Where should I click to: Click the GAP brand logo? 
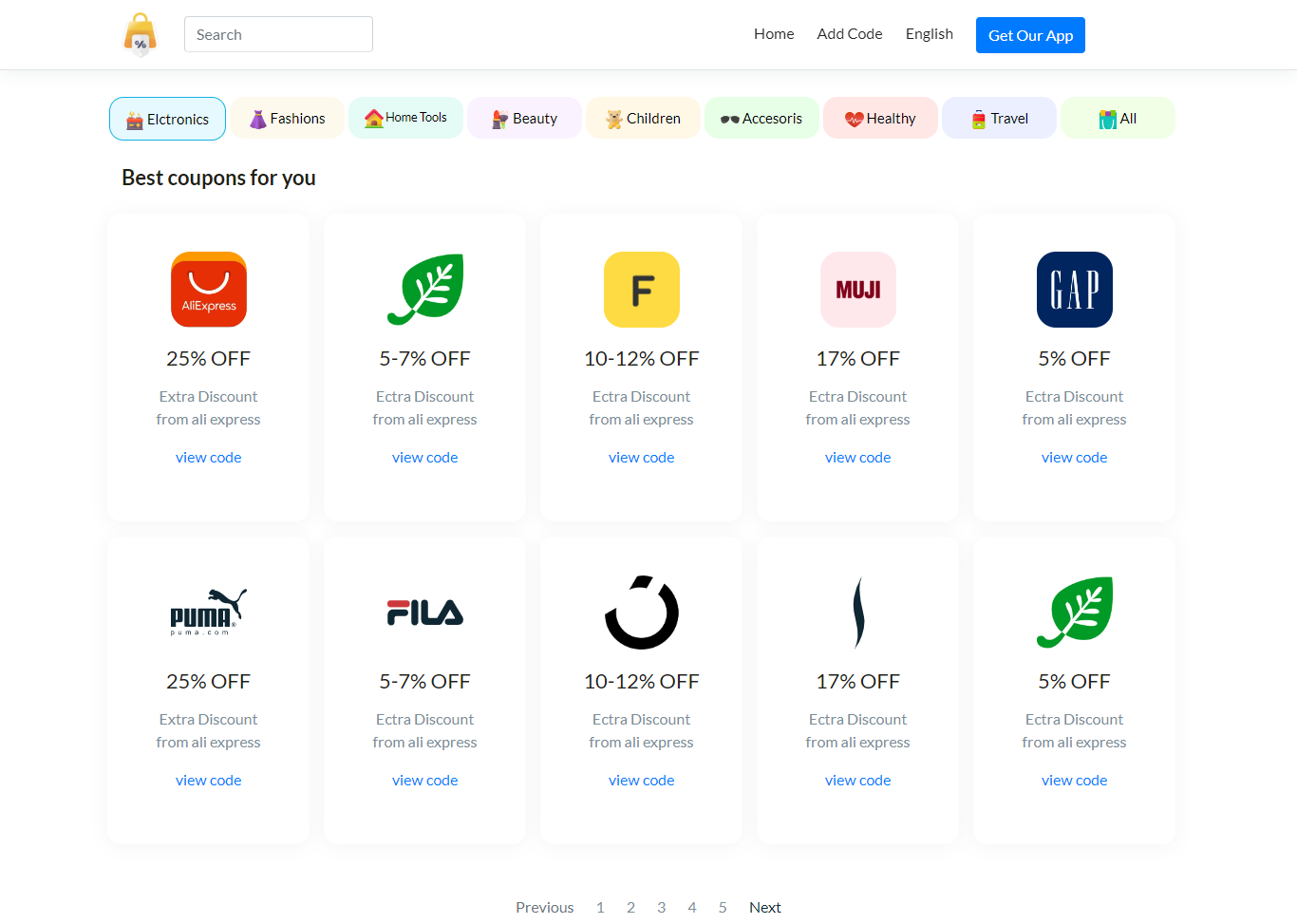(1075, 290)
